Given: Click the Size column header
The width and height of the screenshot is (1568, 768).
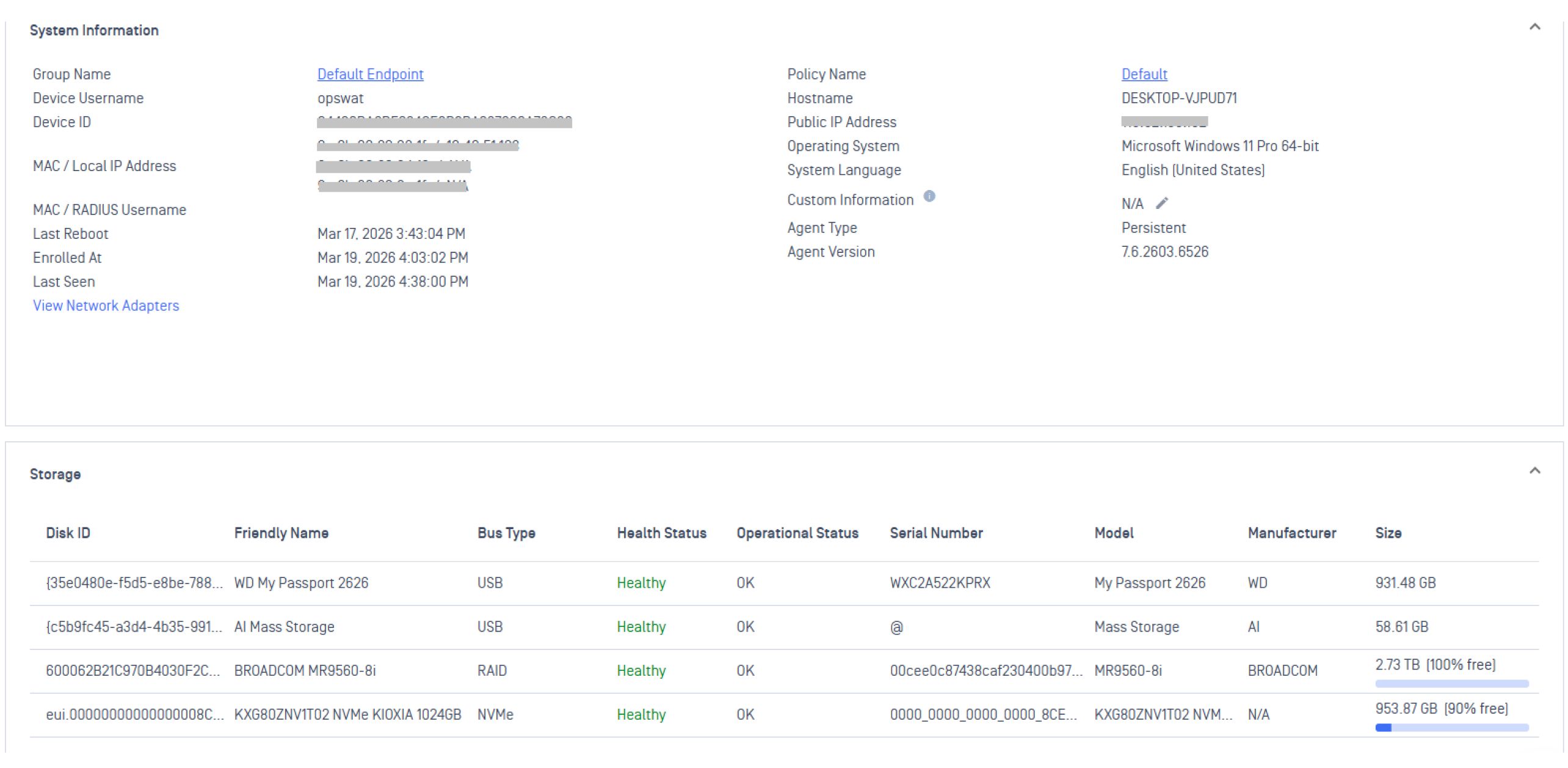Looking at the screenshot, I should point(1387,533).
